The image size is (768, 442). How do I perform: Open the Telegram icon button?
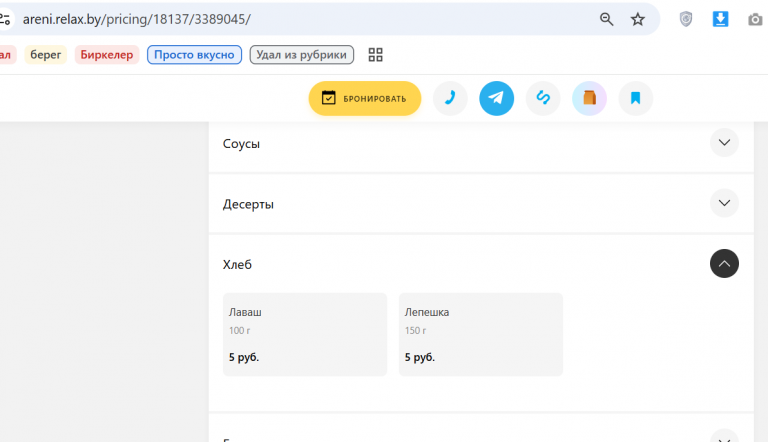coord(496,98)
